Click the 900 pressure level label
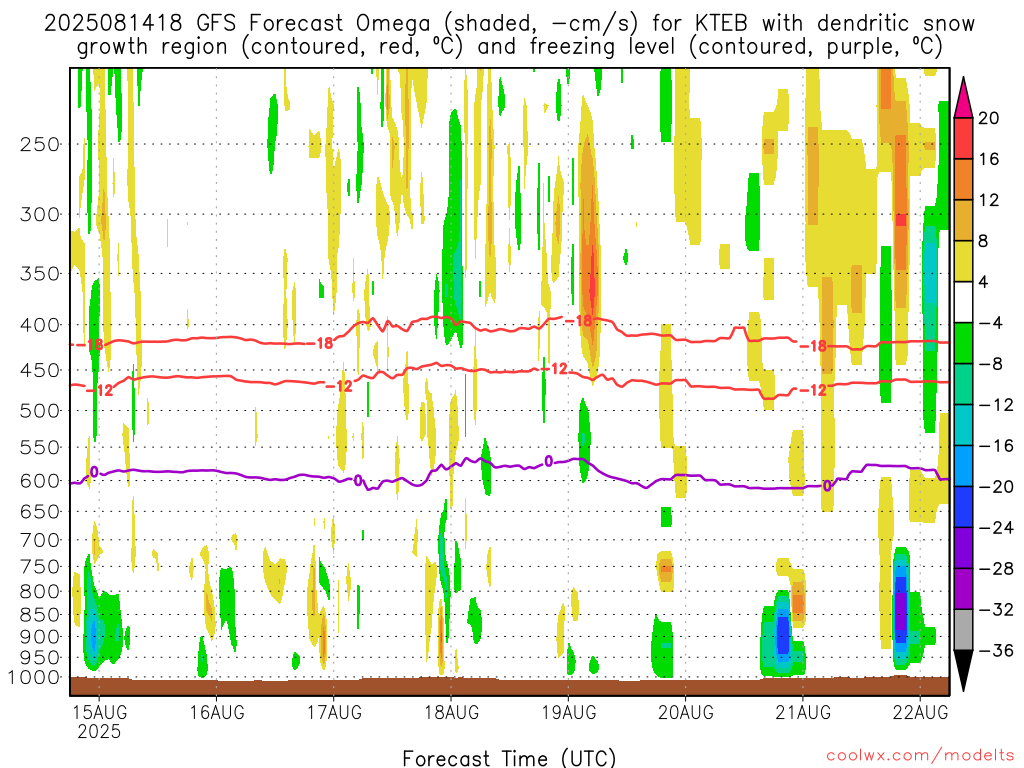The image size is (1024, 768). click(x=40, y=637)
